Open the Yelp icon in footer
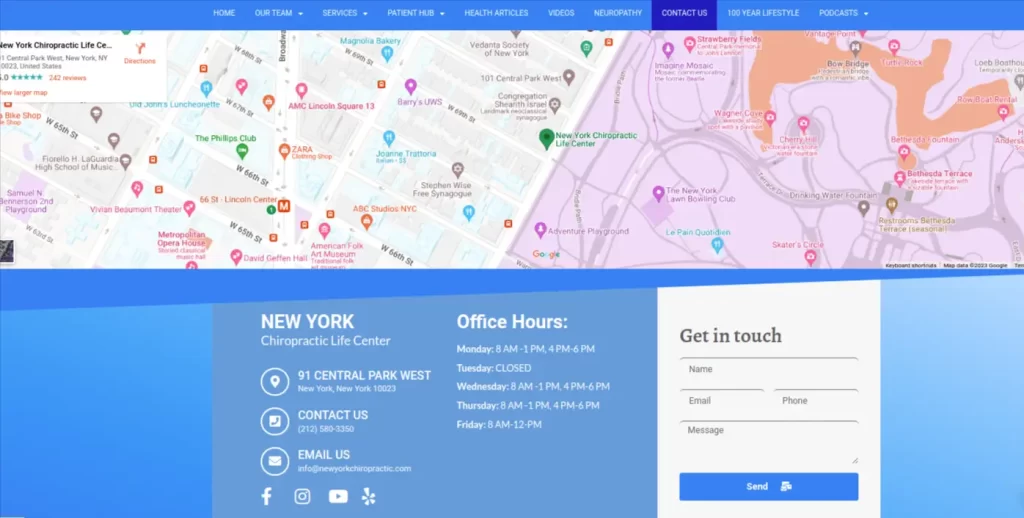Viewport: 1024px width, 518px height. click(x=368, y=496)
